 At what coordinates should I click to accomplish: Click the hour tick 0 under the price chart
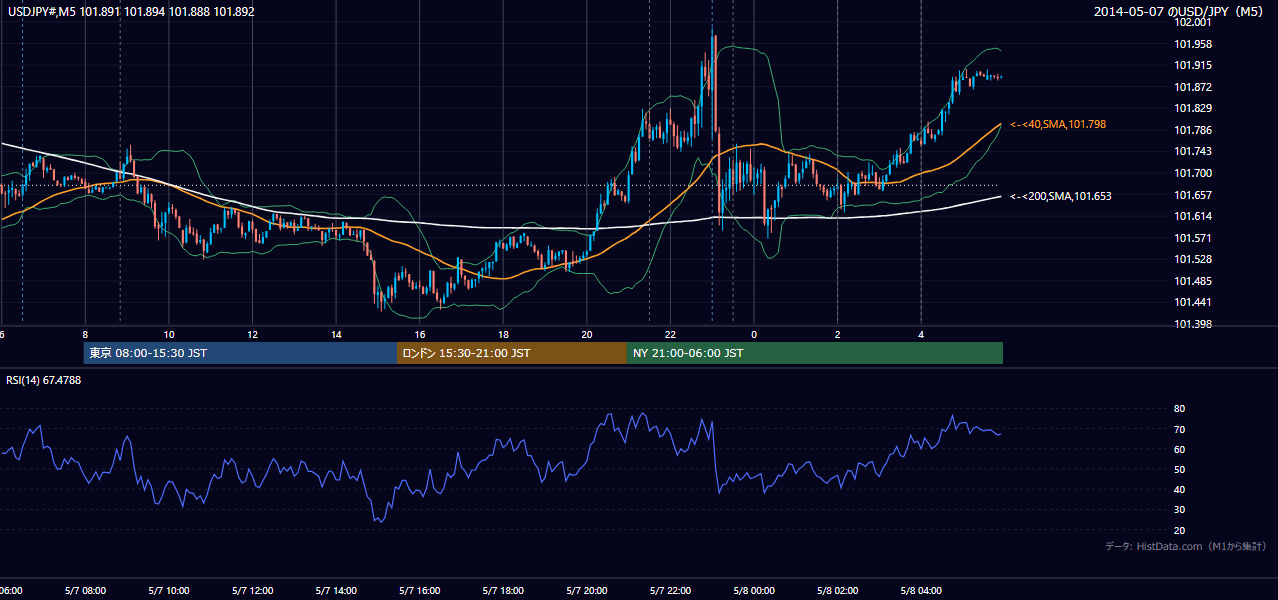[x=754, y=335]
